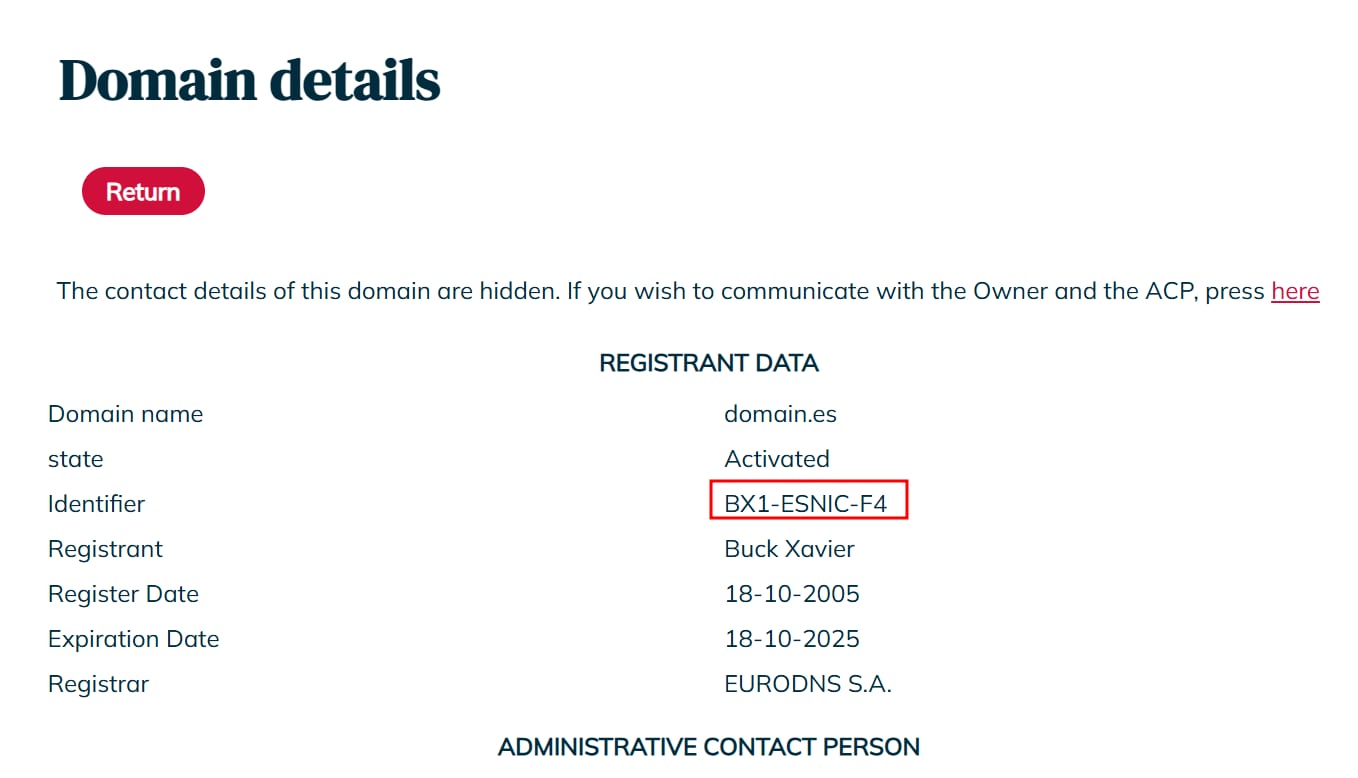Click the 'Identifier' field label
Viewport: 1358px width, 778px height.
click(96, 504)
